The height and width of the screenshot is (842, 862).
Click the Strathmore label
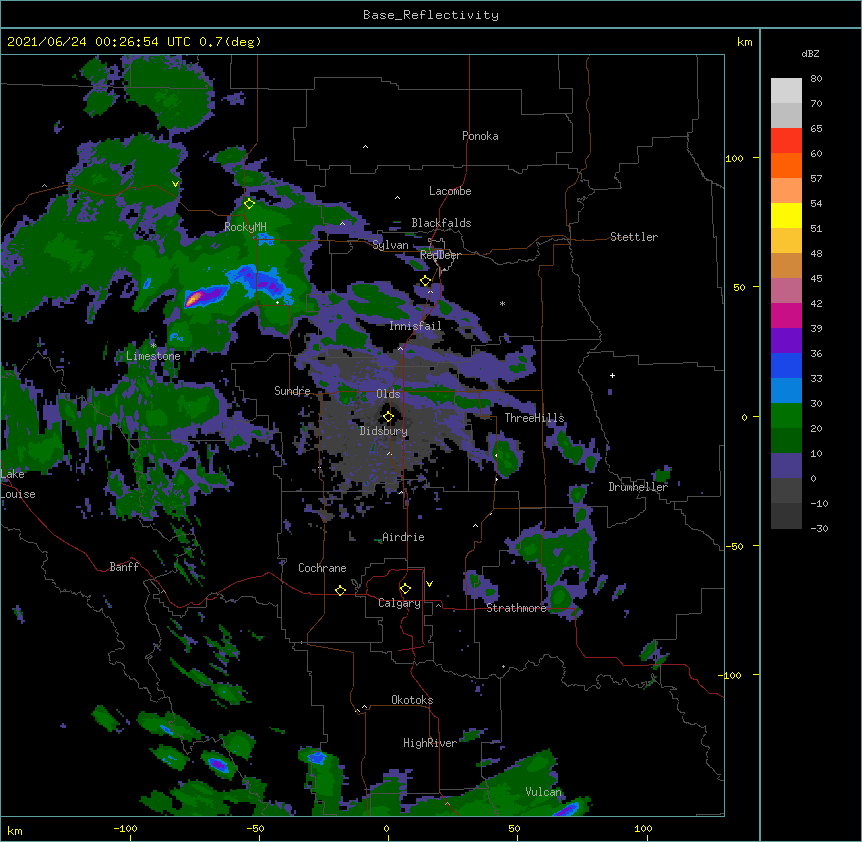tap(516, 608)
